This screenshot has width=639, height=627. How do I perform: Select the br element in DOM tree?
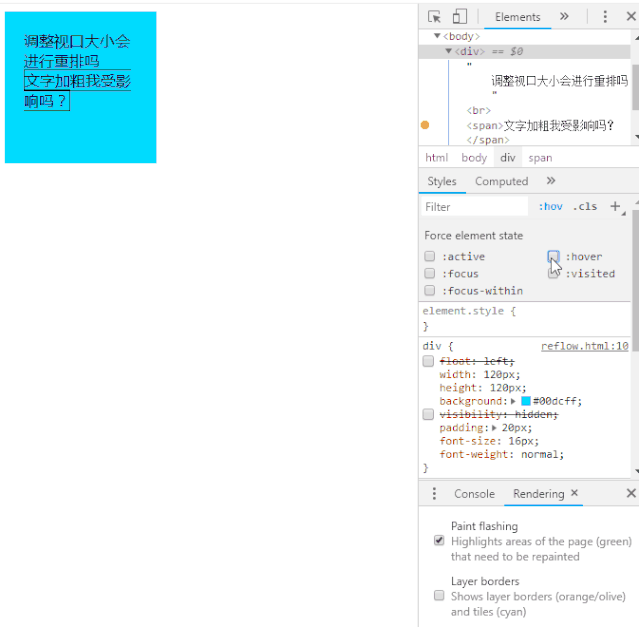click(x=478, y=110)
